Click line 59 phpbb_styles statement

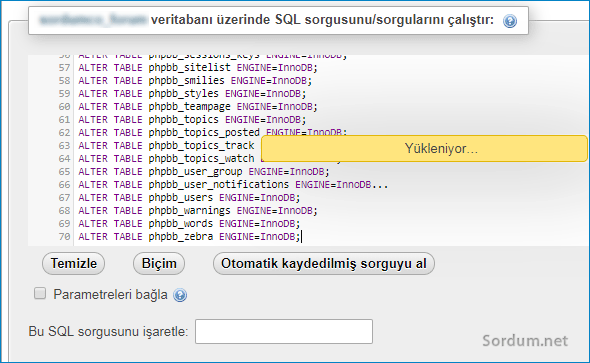click(192, 94)
